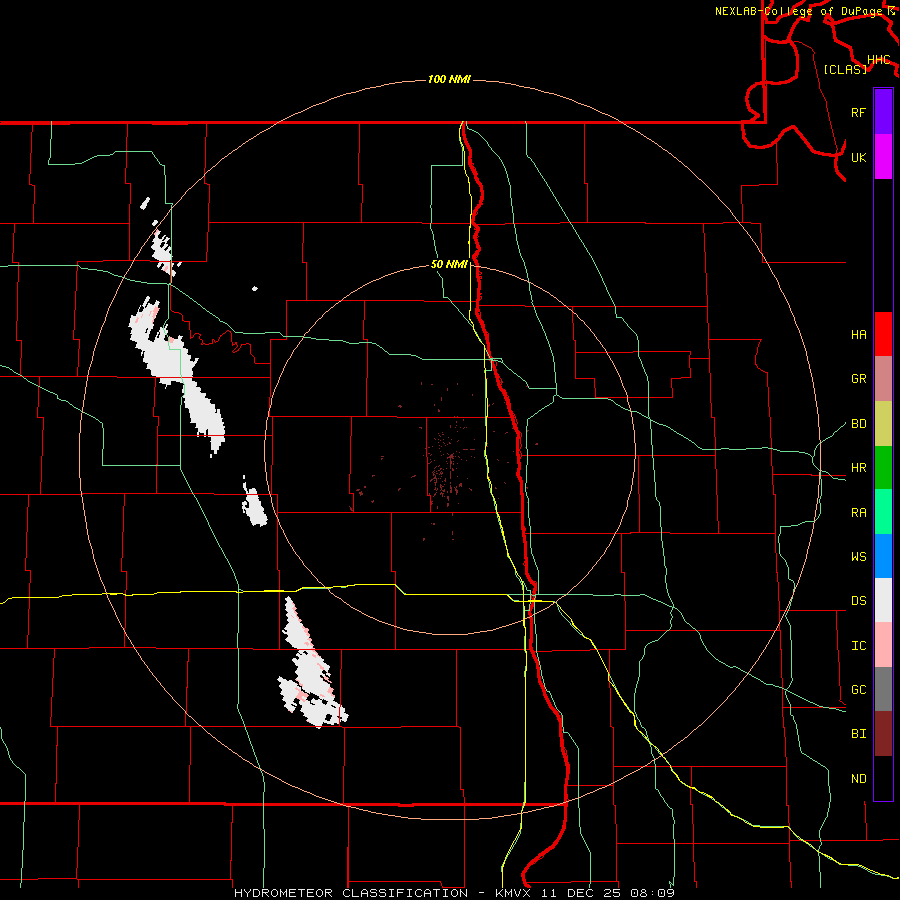The height and width of the screenshot is (900, 900).
Task: Click the brown BI legend color swatch
Action: (883, 734)
